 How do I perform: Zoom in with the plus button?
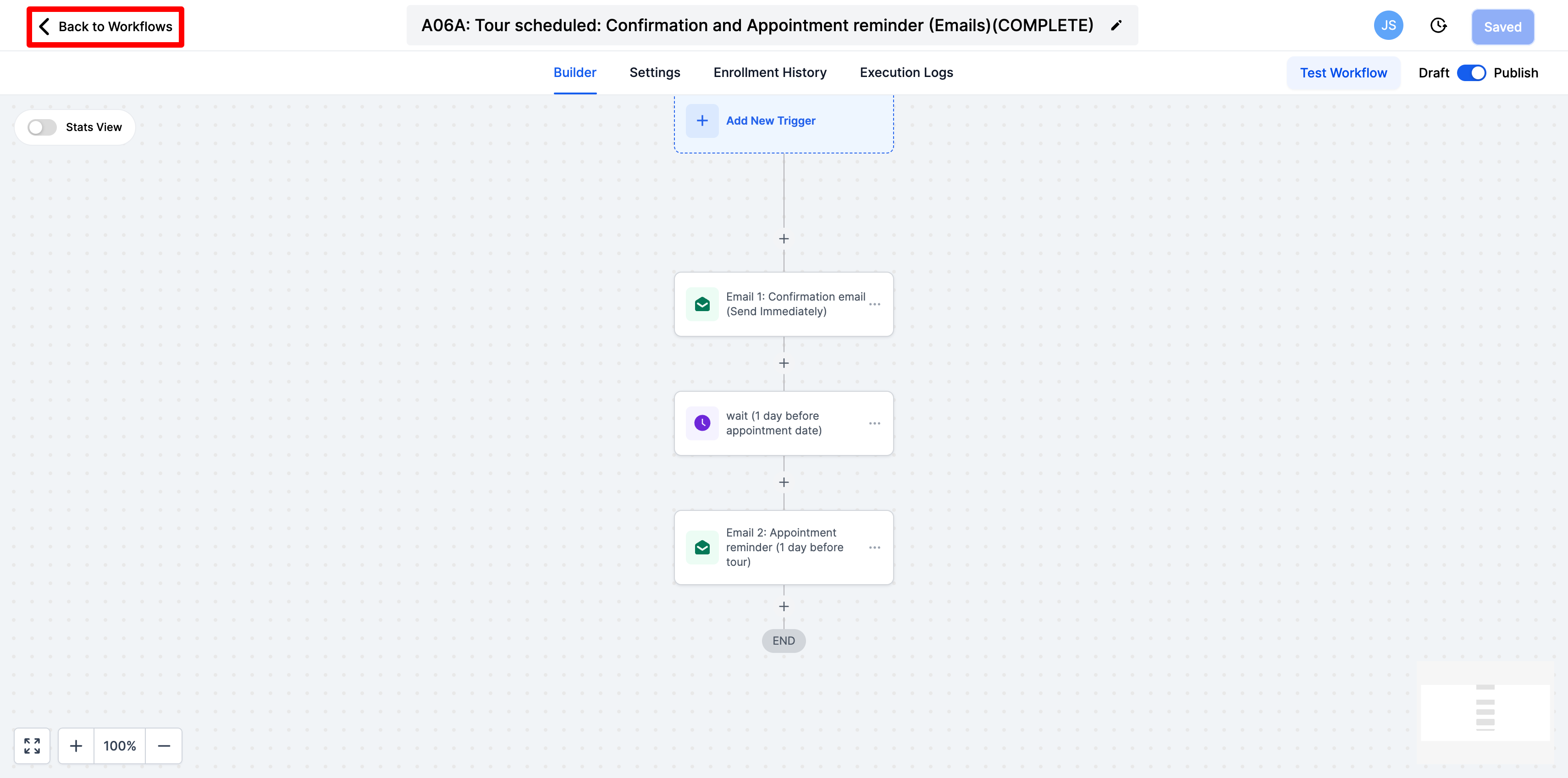(x=76, y=746)
